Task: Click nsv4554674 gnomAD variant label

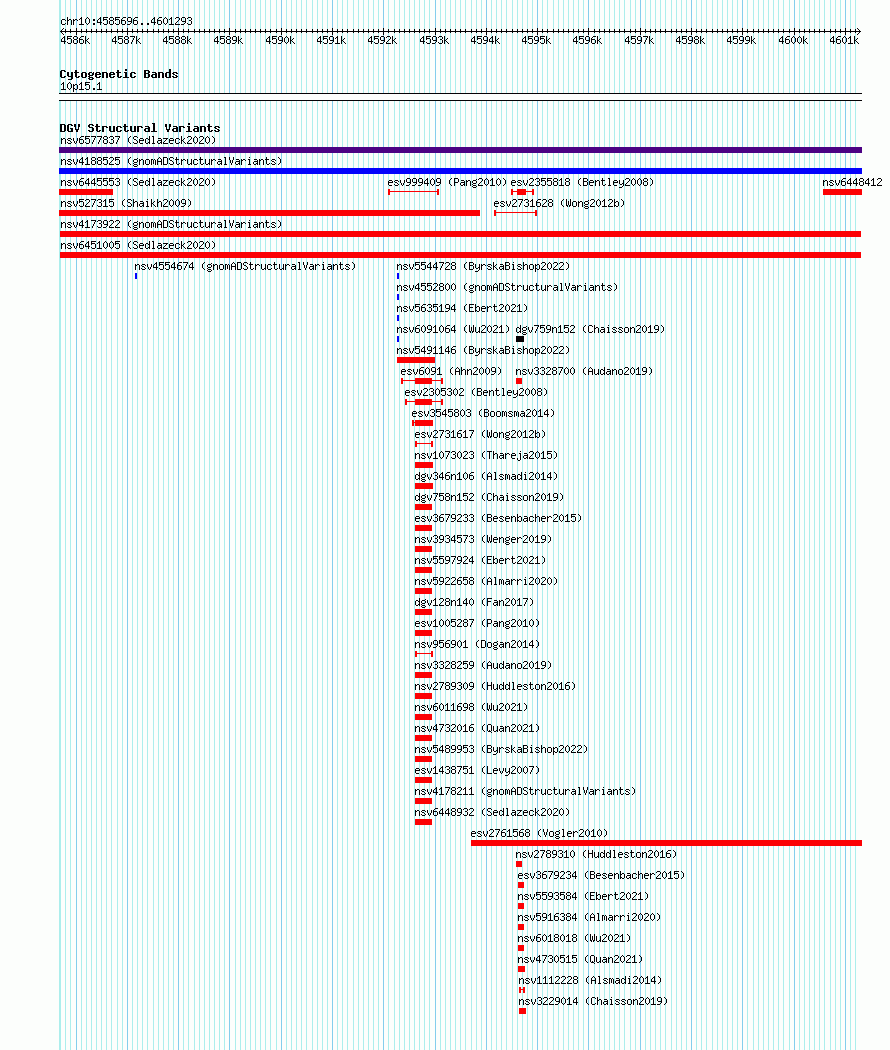Action: click(x=245, y=267)
